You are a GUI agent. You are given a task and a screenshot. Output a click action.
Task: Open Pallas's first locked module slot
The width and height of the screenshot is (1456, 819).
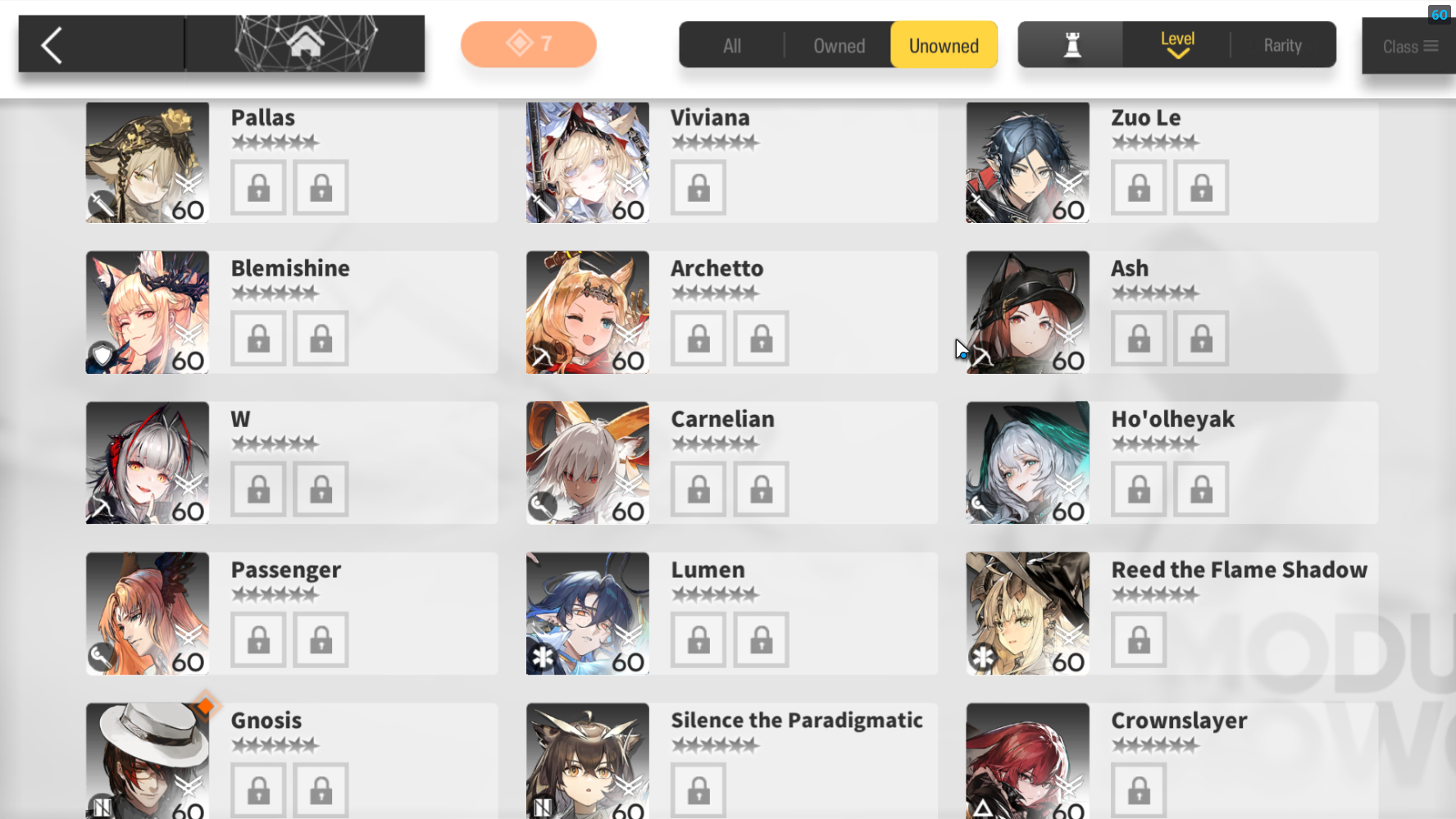tap(258, 188)
